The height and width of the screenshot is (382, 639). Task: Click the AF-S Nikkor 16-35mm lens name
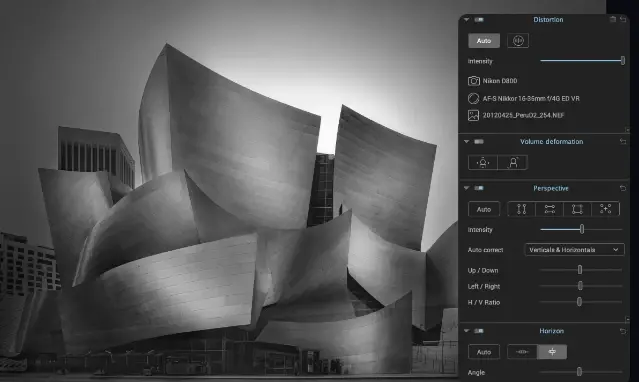pyautogui.click(x=531, y=98)
